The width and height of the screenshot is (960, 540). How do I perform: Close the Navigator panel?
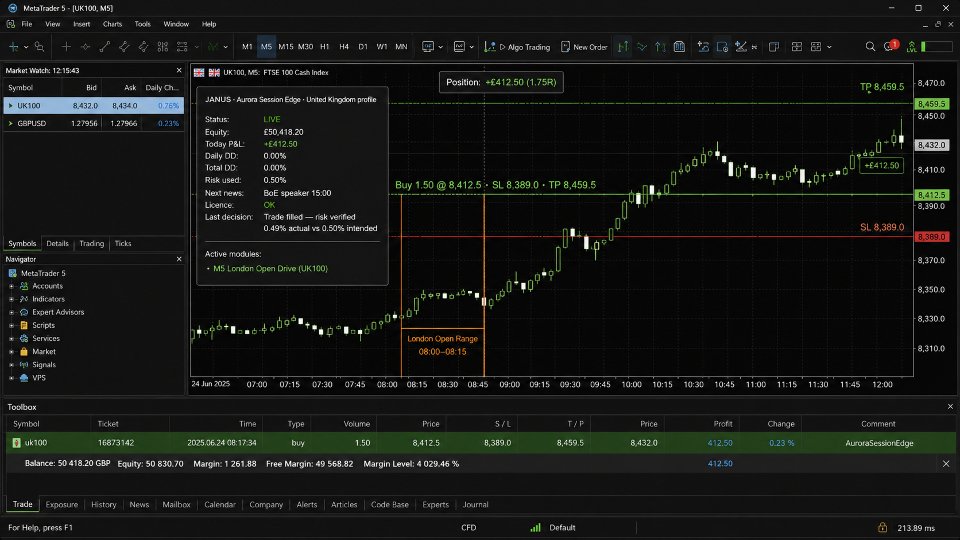click(179, 259)
